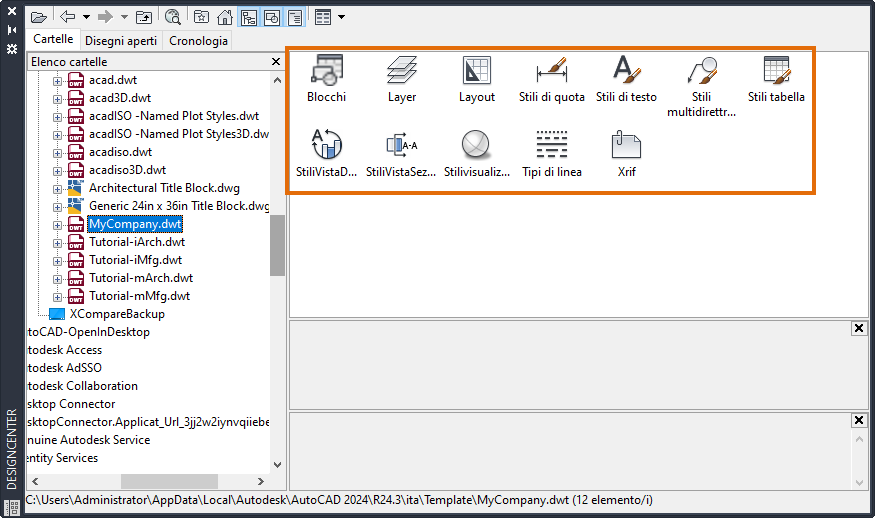
Task: Click the tree horizontal scrollbar thumb
Action: click(x=169, y=481)
